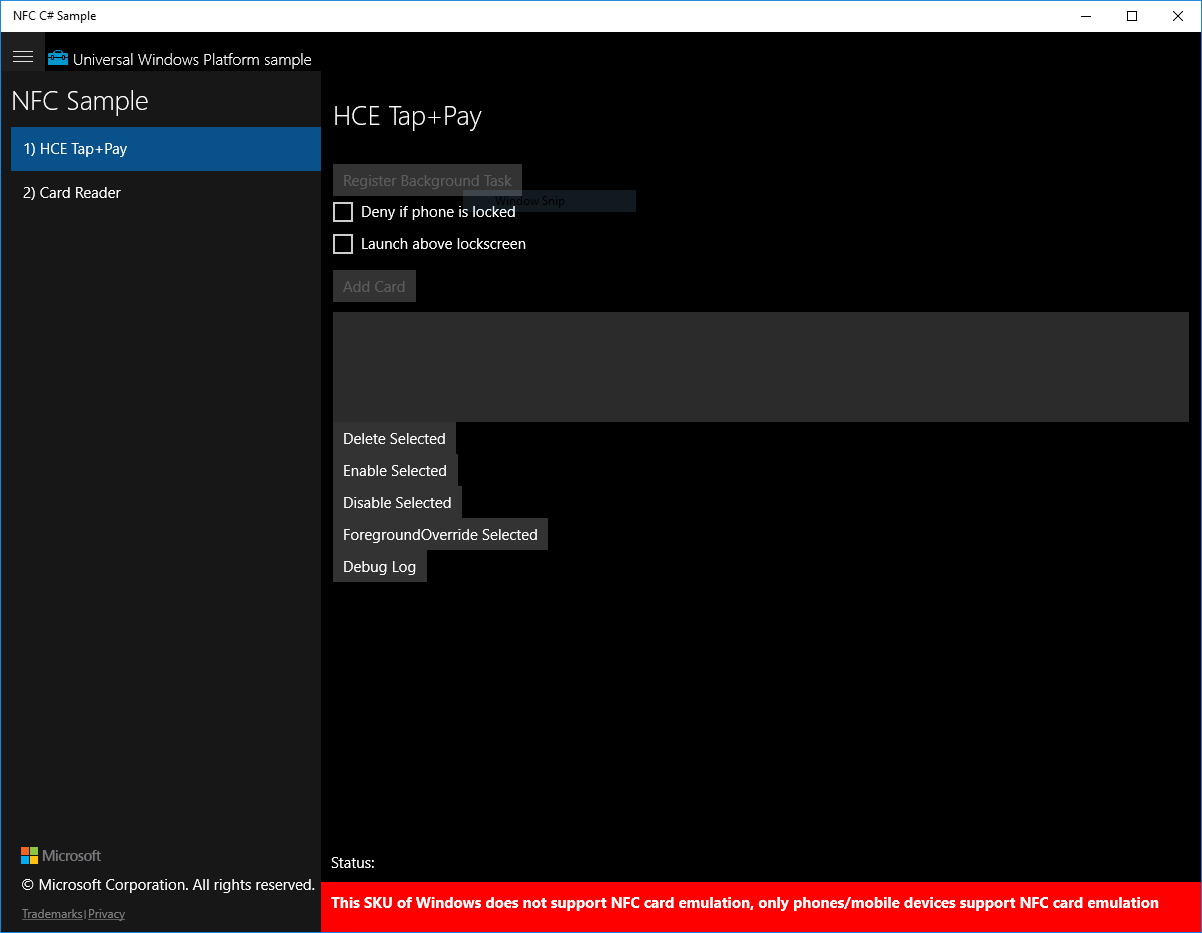Open the Debug Log

pyautogui.click(x=379, y=566)
